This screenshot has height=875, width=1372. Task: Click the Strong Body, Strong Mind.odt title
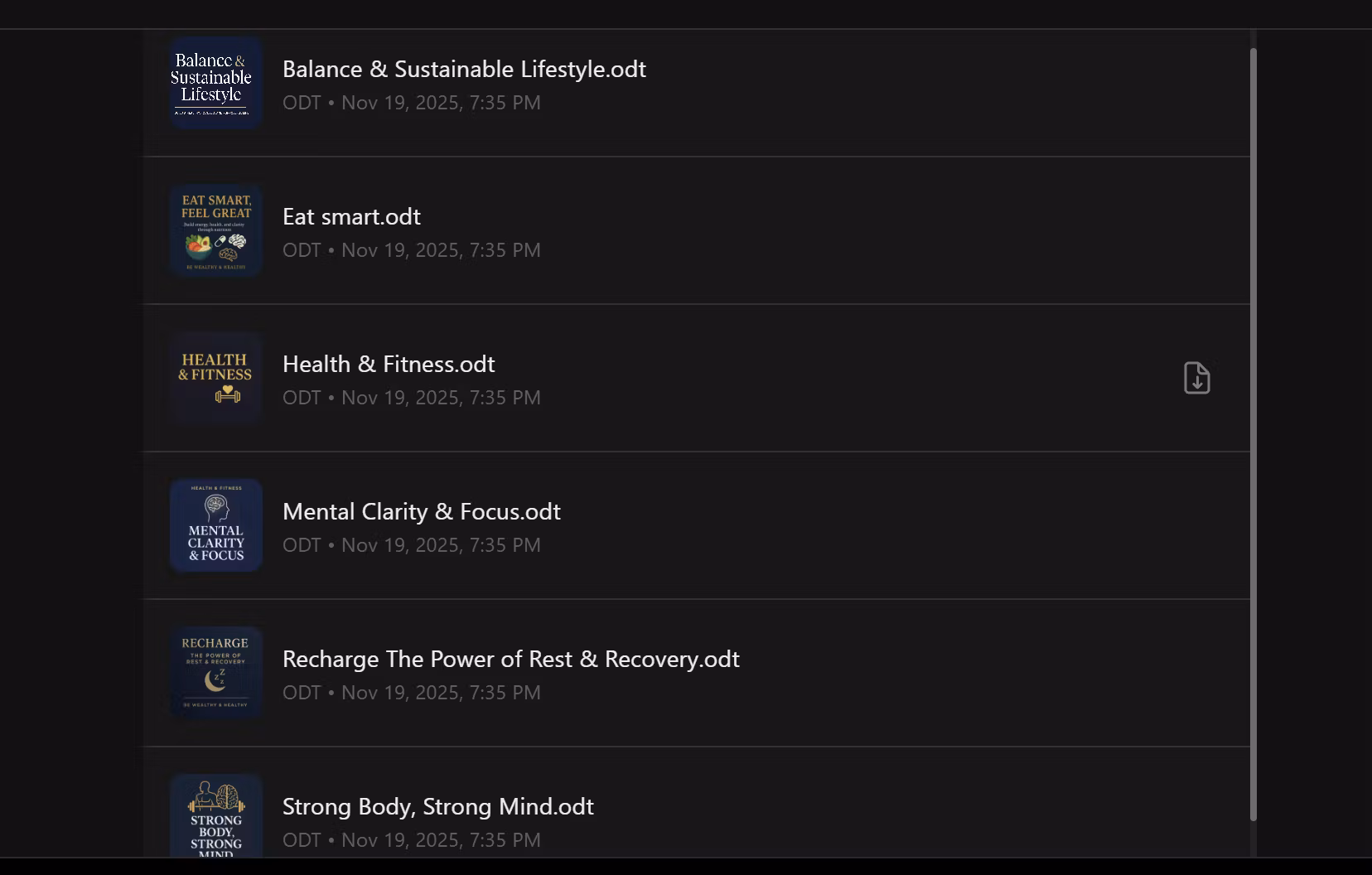point(437,806)
